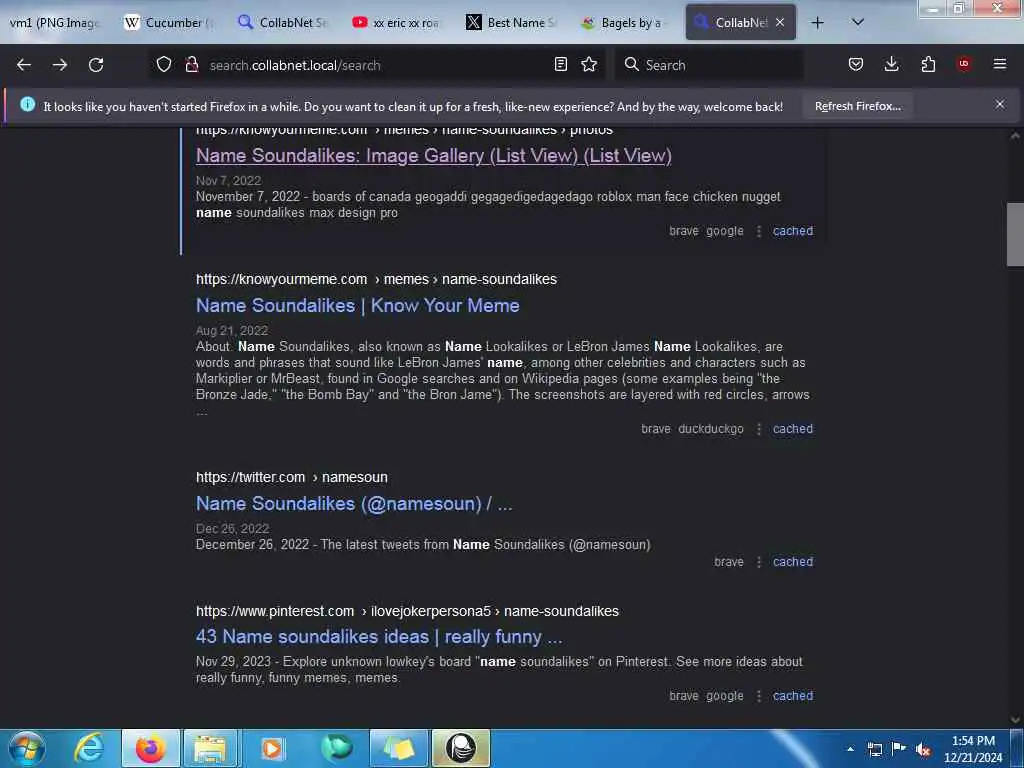
Task: Open cached link for Pinterest result
Action: click(x=793, y=696)
